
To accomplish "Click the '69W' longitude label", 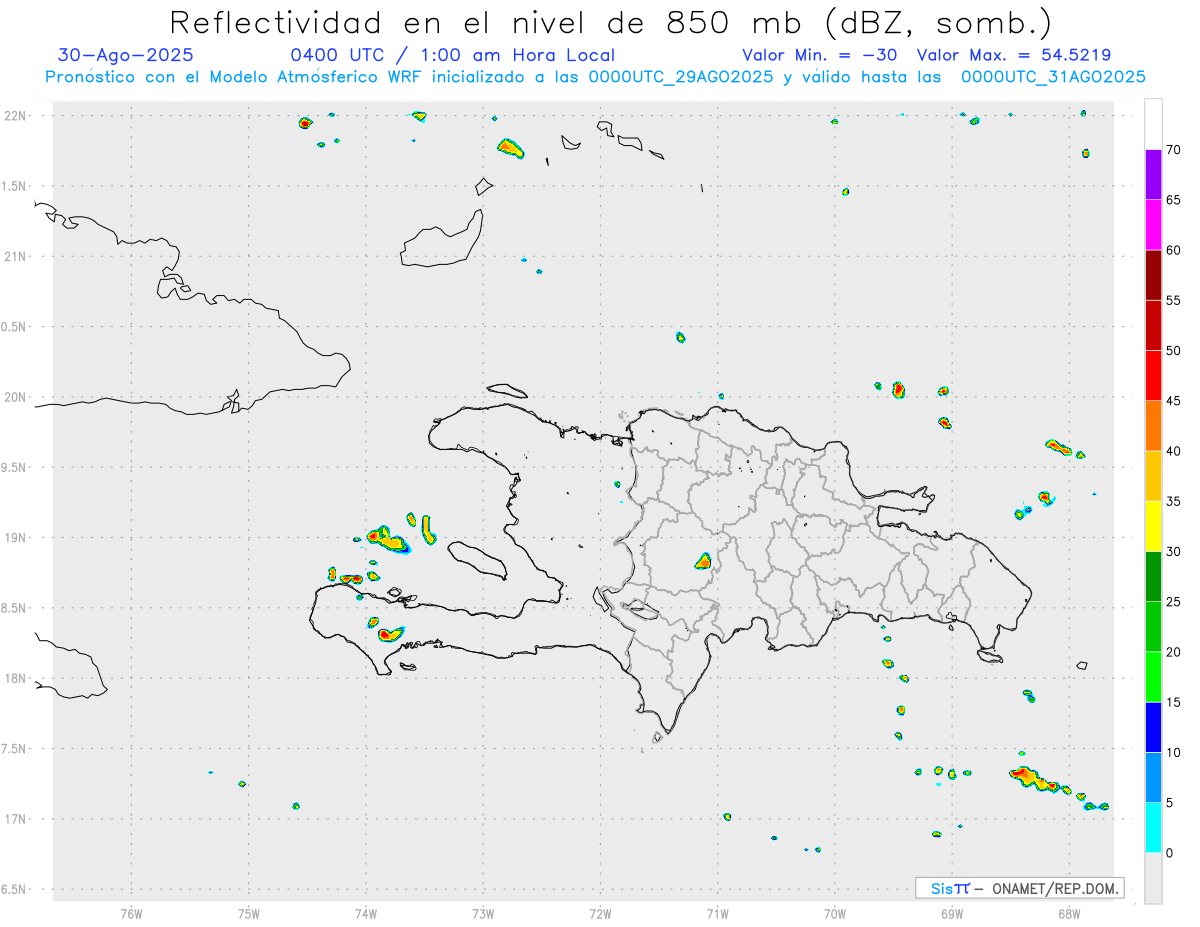I will click(952, 913).
